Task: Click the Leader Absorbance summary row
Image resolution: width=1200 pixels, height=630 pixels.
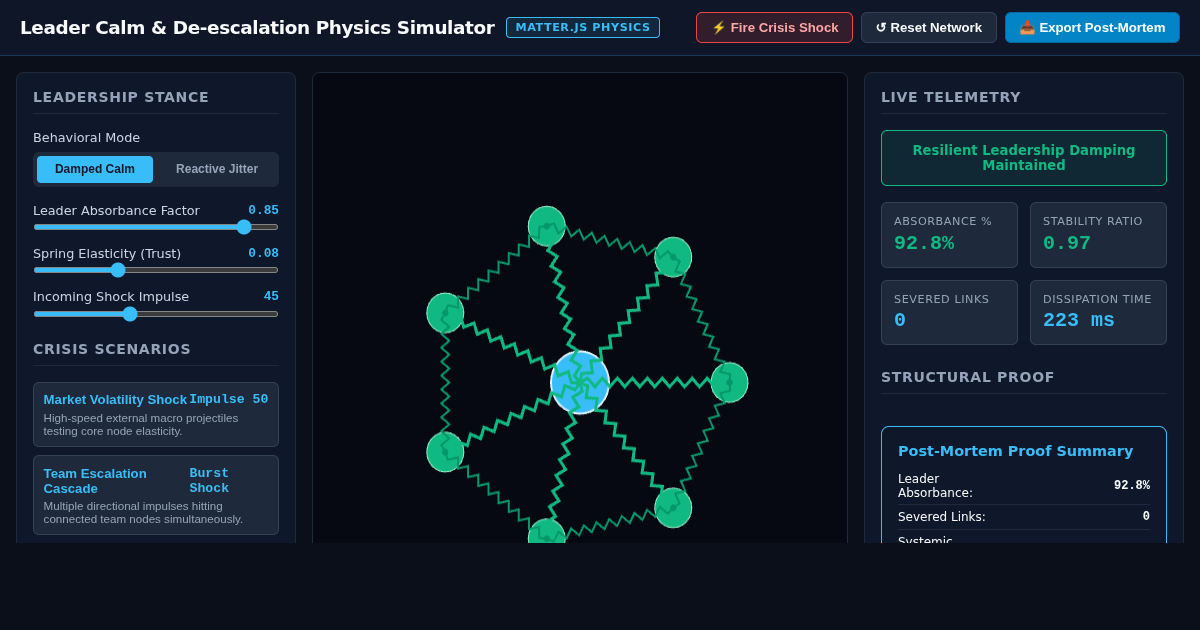Action: 1024,486
